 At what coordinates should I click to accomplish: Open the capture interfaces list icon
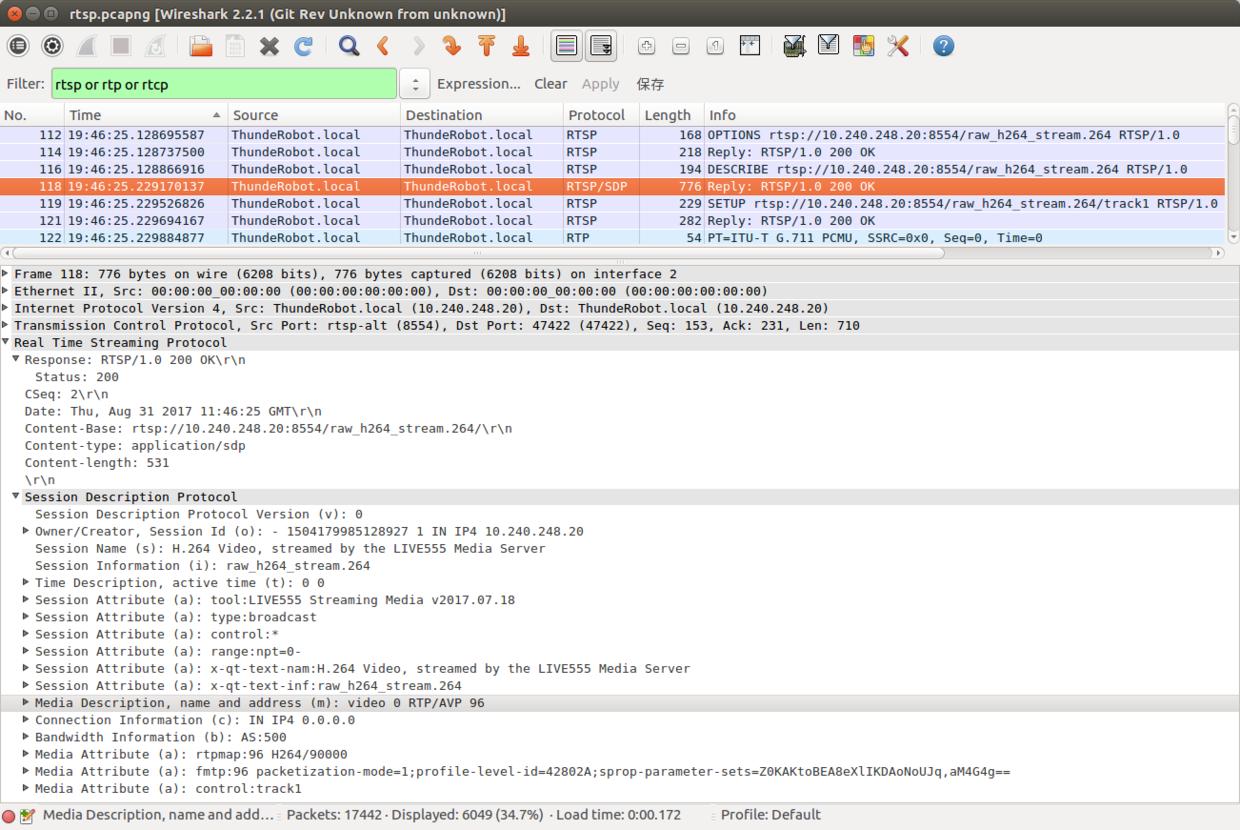(x=18, y=46)
